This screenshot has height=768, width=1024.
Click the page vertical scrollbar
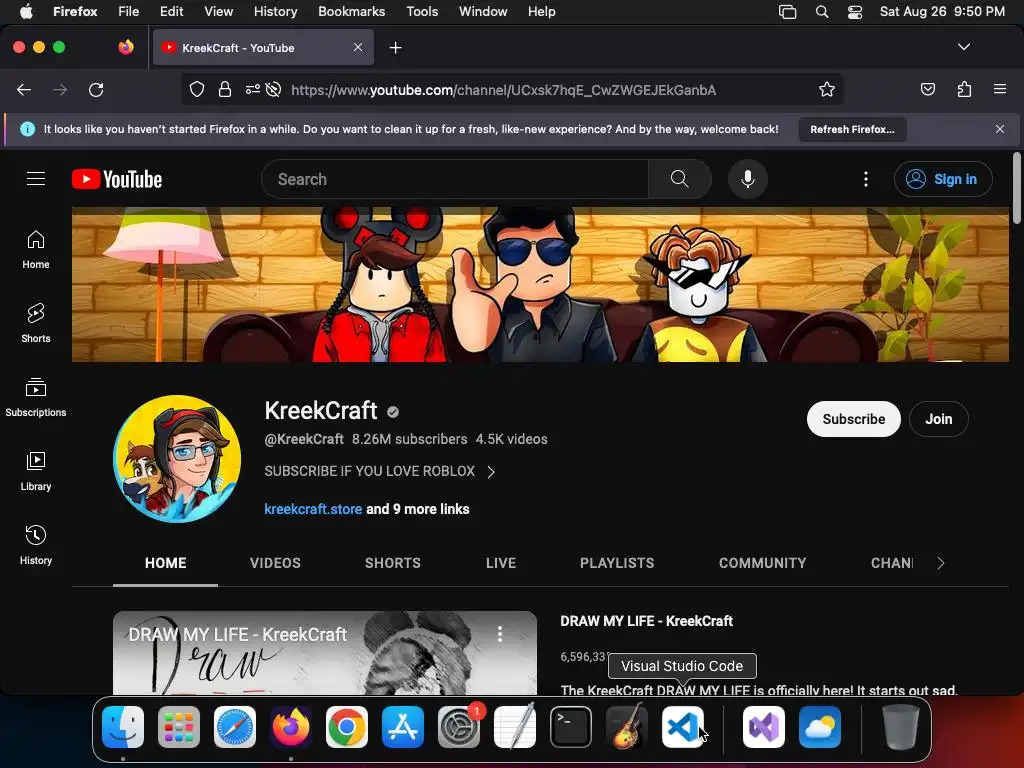[1016, 188]
